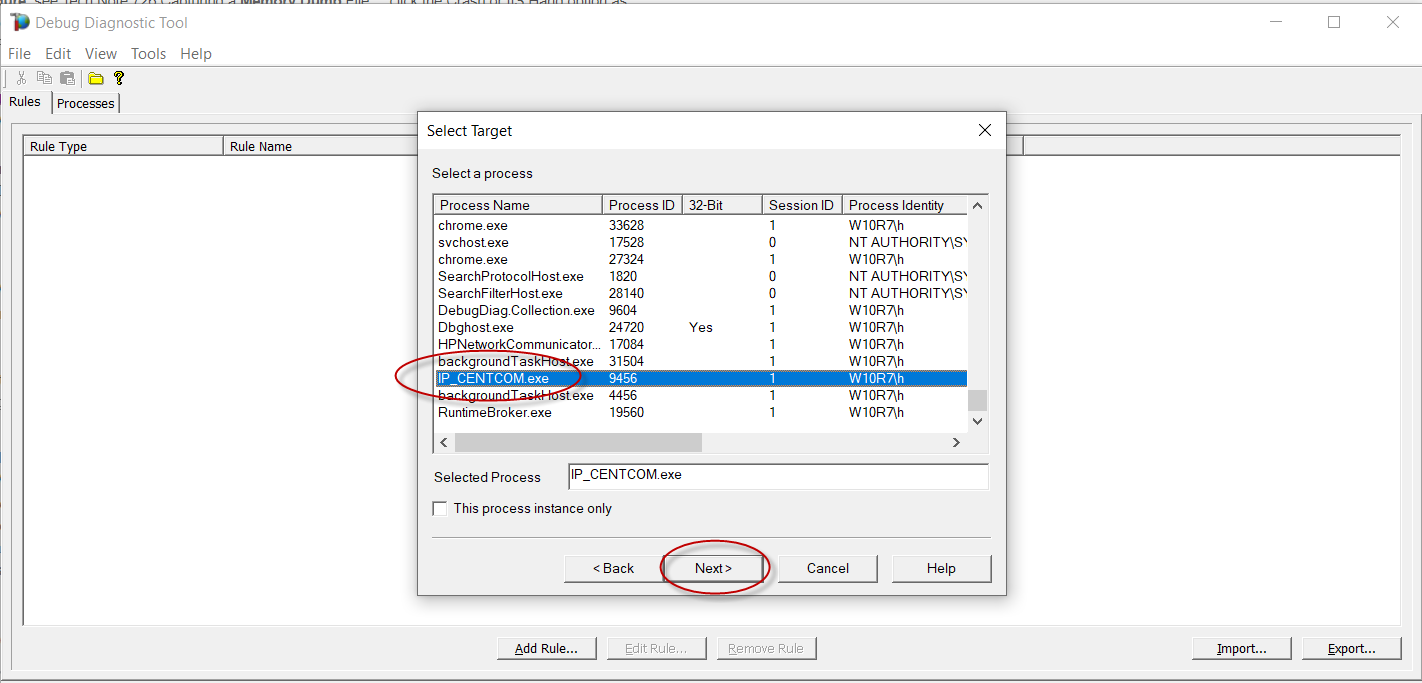
Task: Sort by Process ID column header
Action: pyautogui.click(x=641, y=205)
